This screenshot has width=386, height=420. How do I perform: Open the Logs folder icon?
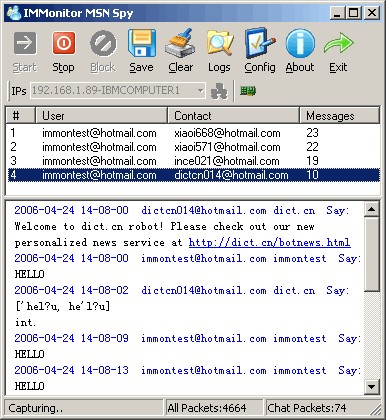(219, 43)
